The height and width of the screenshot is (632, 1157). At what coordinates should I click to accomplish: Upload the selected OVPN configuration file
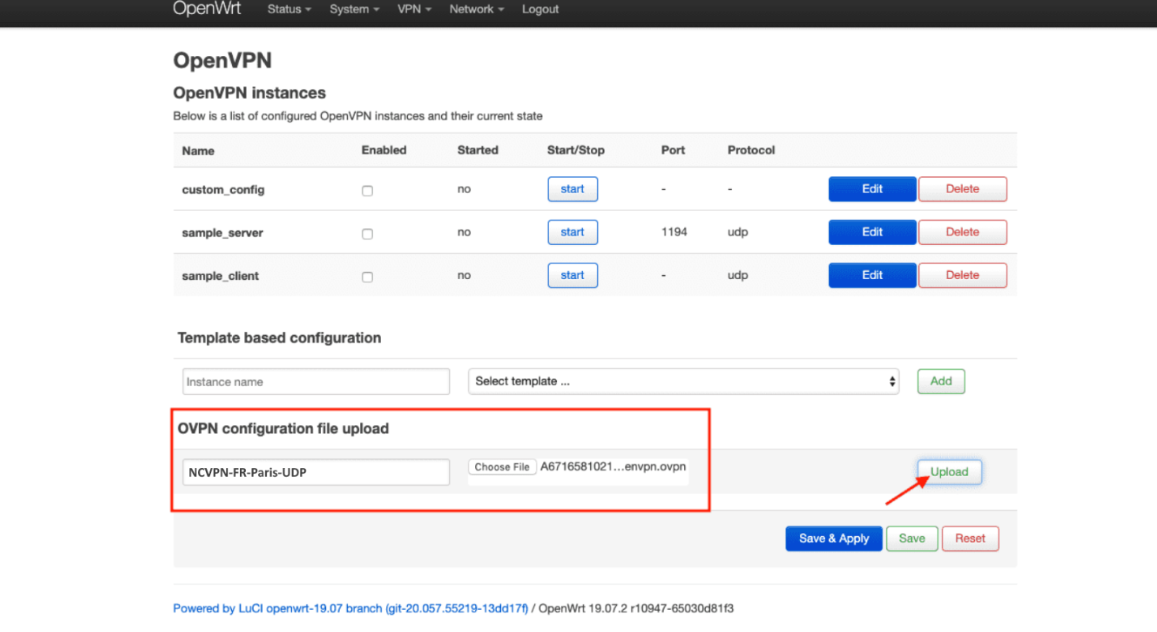(947, 471)
